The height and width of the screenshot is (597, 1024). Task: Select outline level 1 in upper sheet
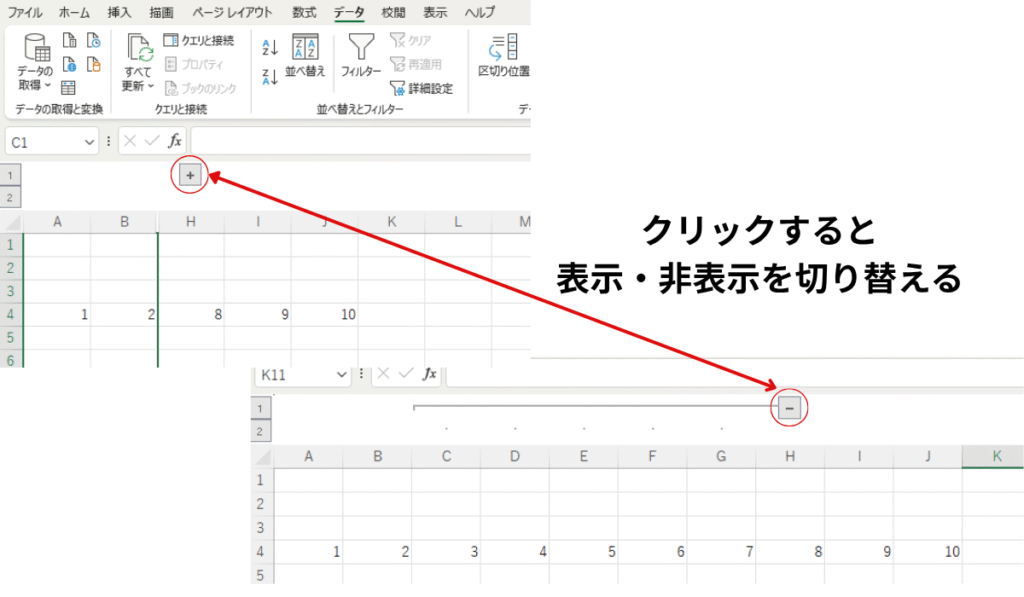(x=10, y=175)
